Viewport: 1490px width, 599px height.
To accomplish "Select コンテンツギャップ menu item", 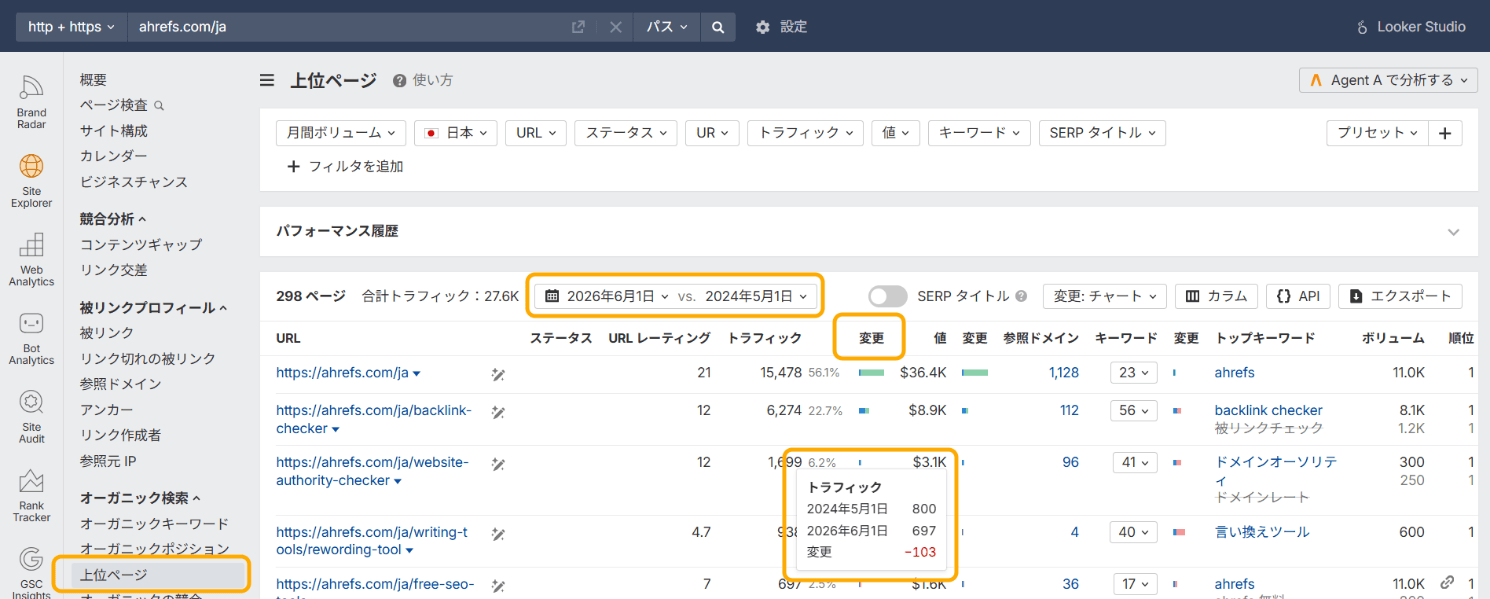I will 141,244.
